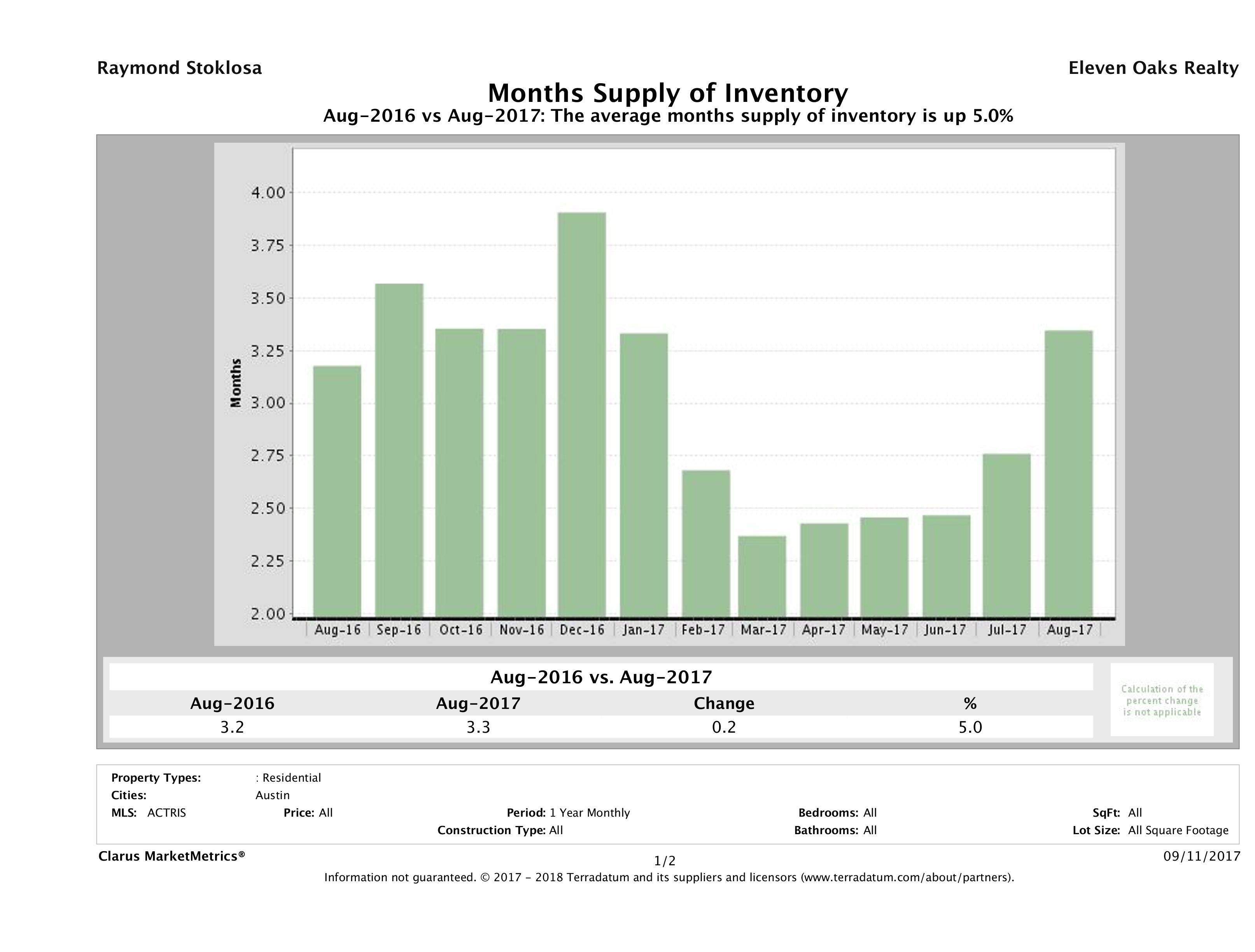
Task: Click the Jul-17 bar
Action: point(1006,535)
